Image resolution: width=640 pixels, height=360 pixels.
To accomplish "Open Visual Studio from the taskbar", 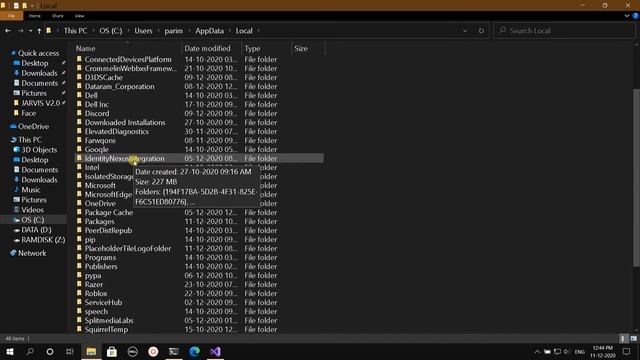I will [216, 351].
